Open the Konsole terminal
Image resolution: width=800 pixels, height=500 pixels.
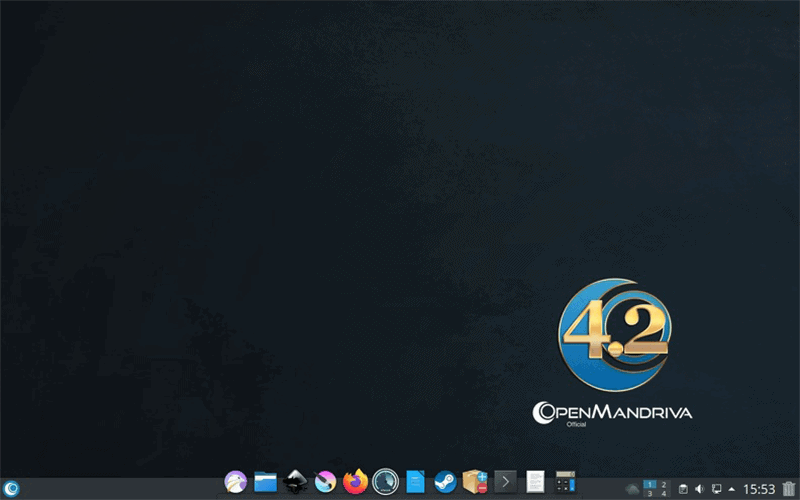(x=506, y=483)
